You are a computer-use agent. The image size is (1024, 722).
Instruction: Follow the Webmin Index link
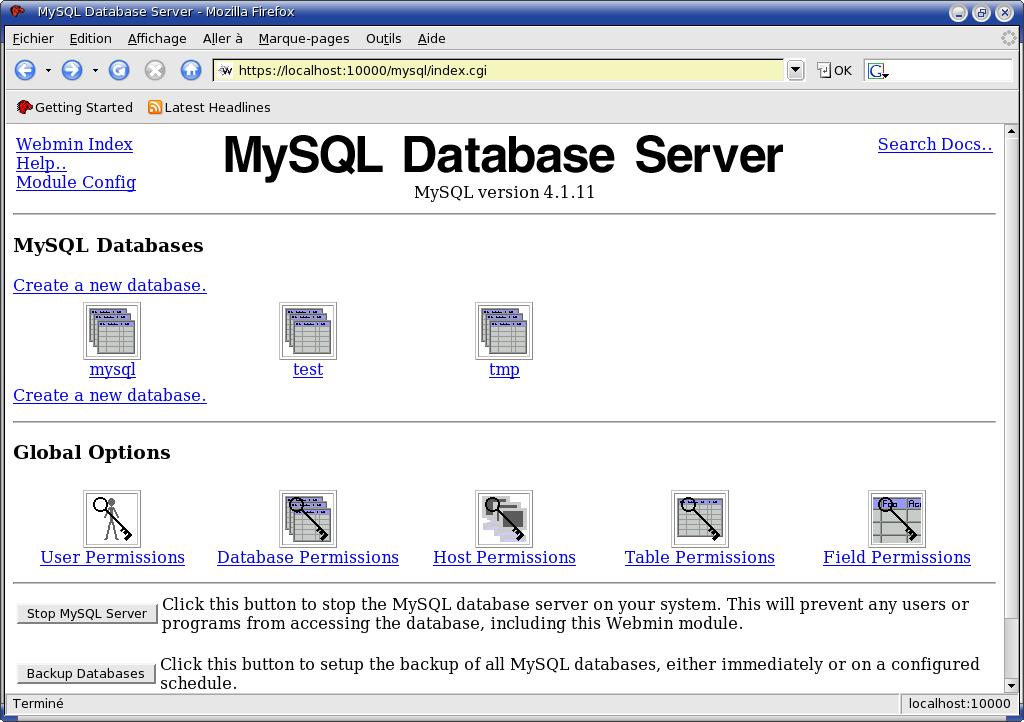pos(74,144)
